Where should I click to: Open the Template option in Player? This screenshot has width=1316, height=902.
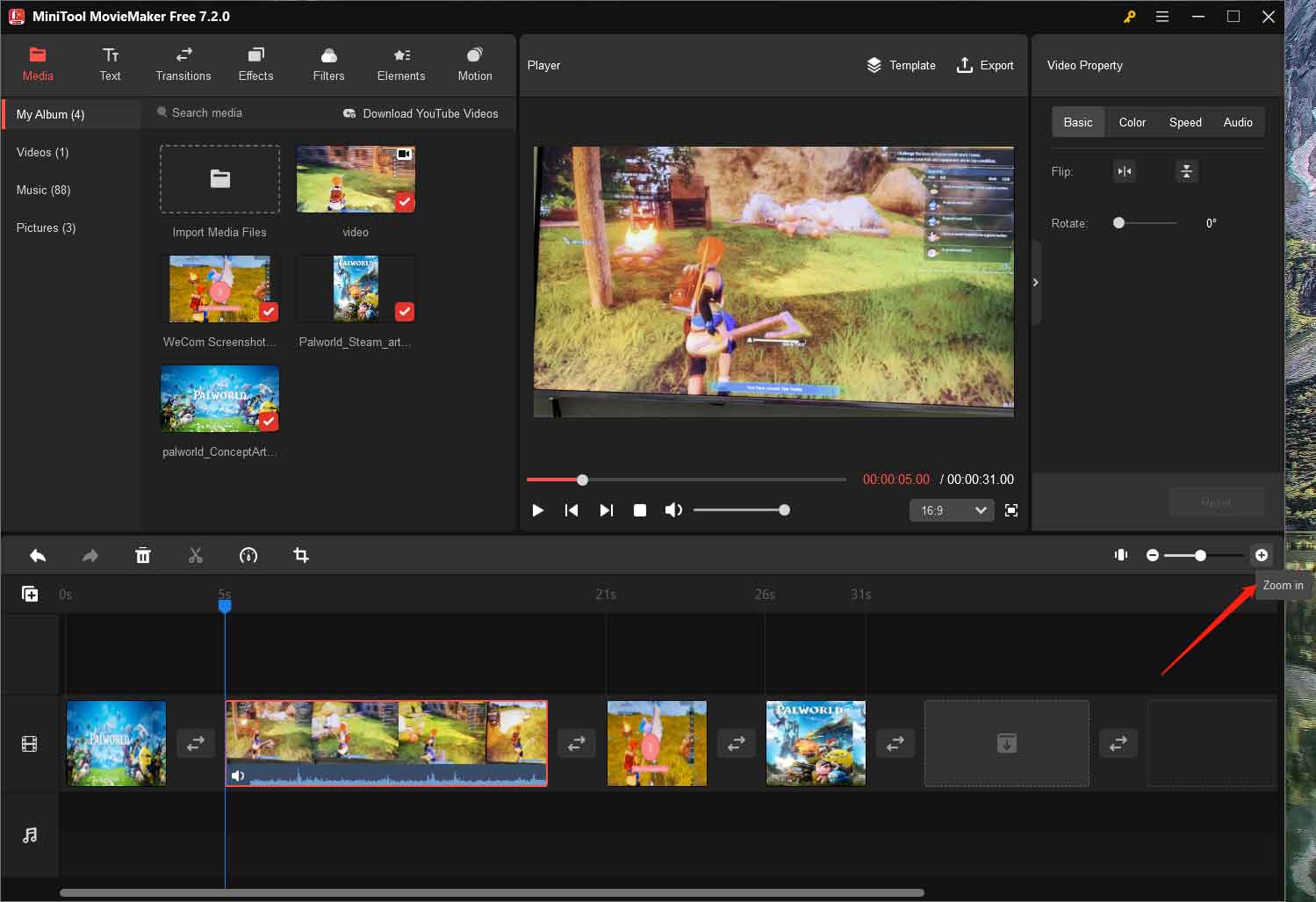tap(901, 65)
